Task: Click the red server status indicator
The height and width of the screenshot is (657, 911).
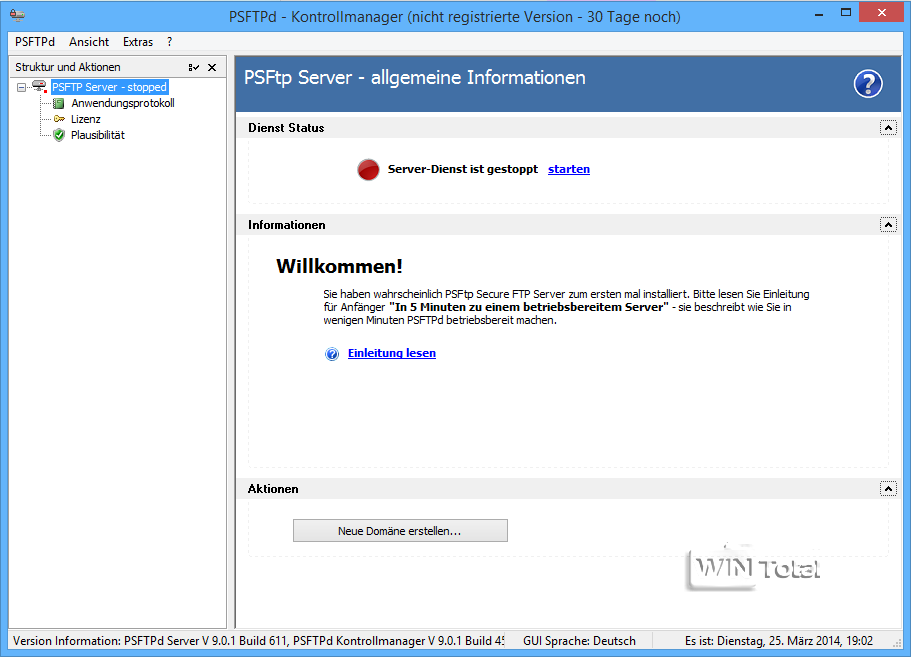Action: tap(368, 170)
